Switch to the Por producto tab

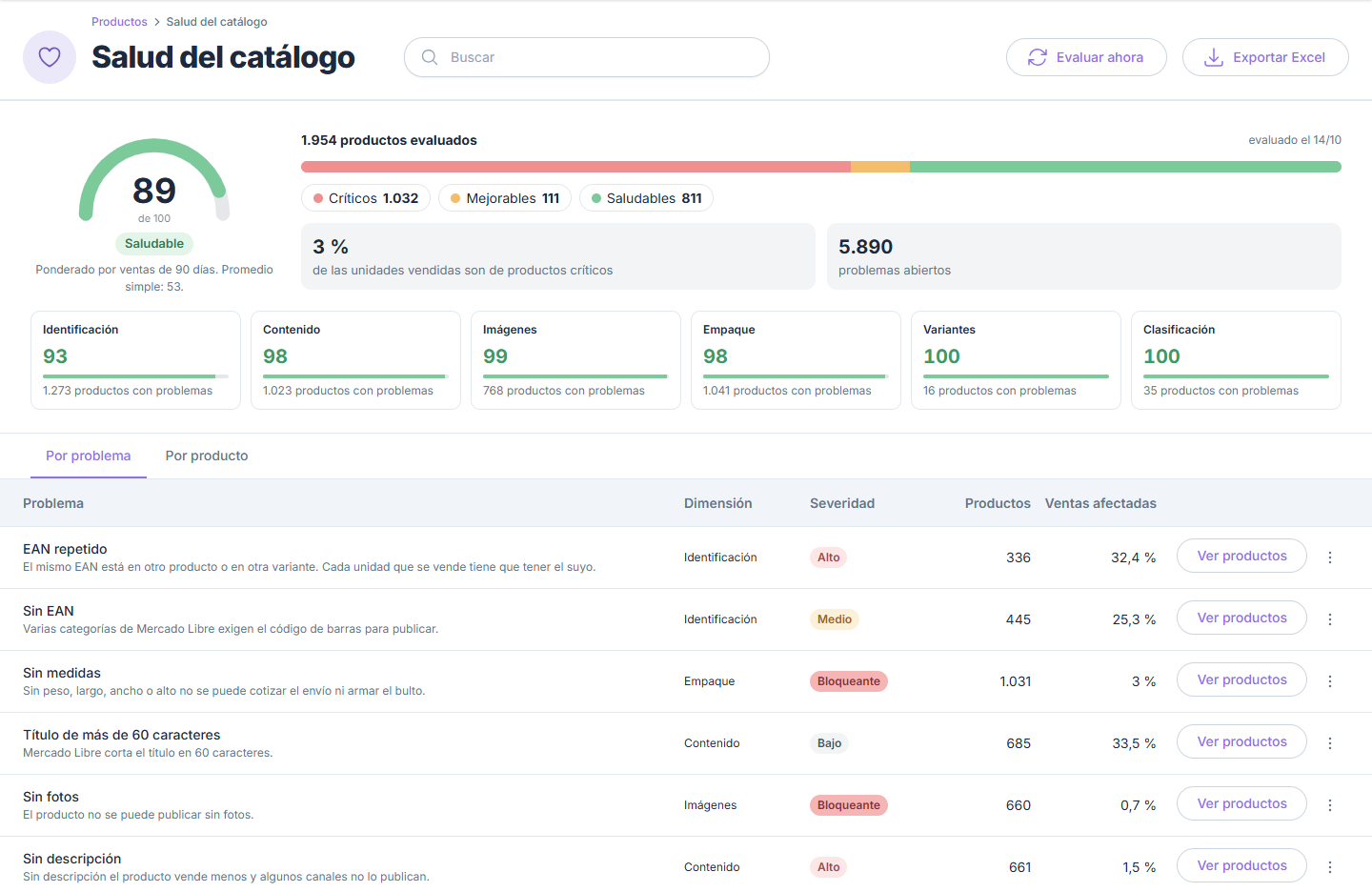coord(207,456)
